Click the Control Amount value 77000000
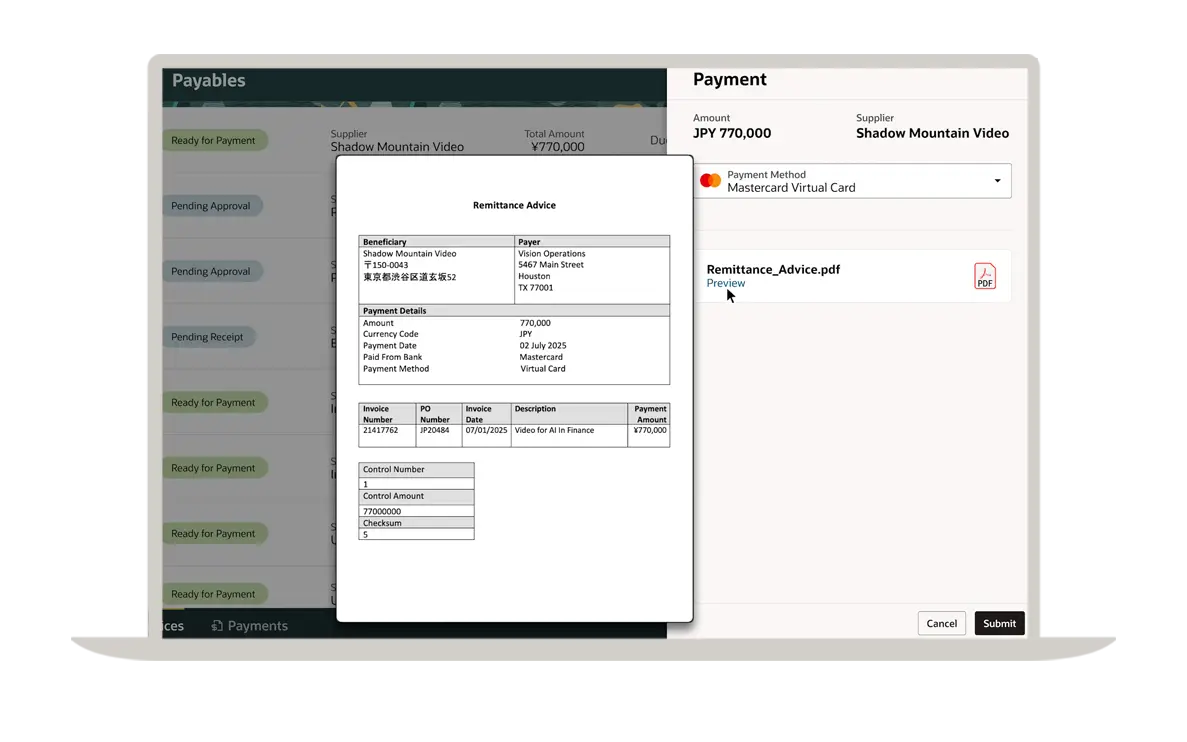 pyautogui.click(x=382, y=511)
